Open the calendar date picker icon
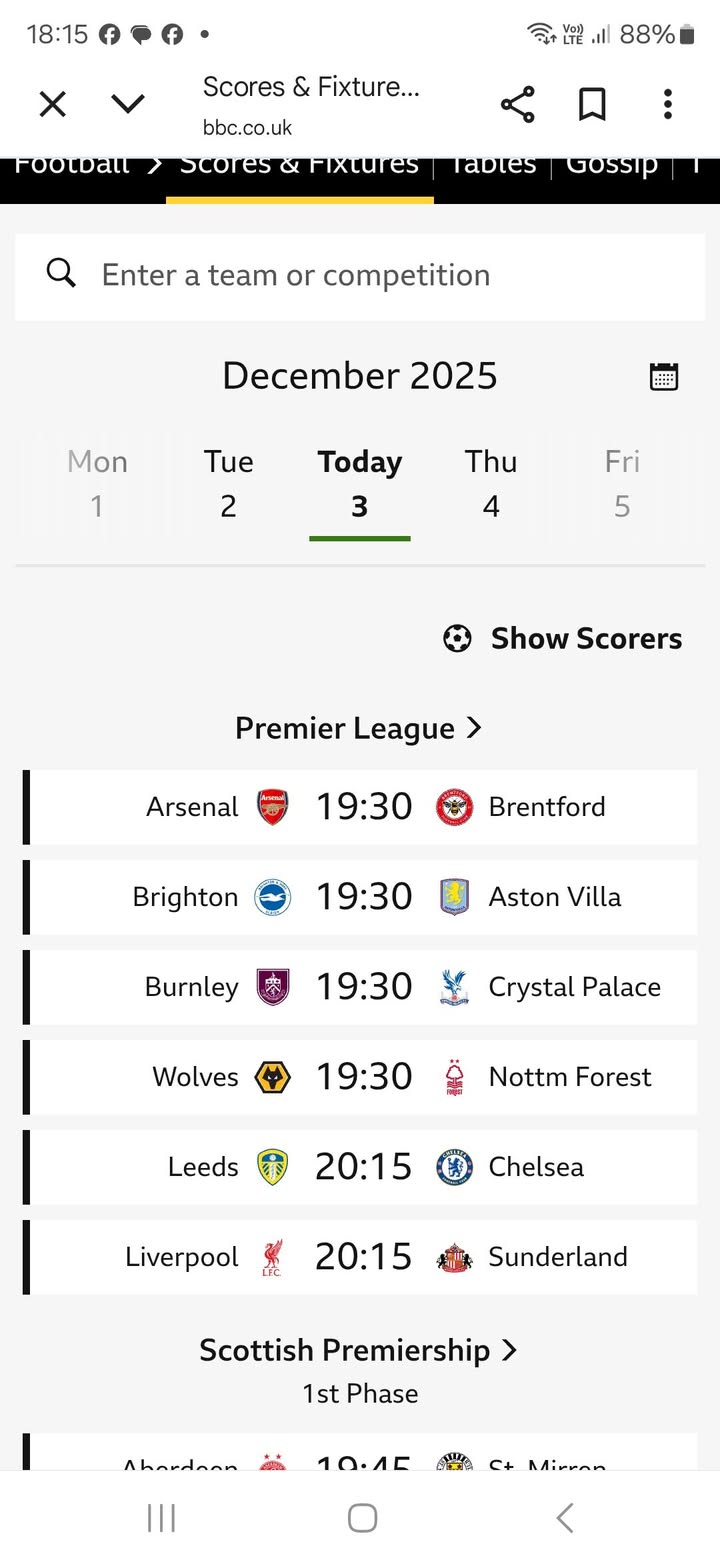Viewport: 720px width, 1560px height. (x=664, y=376)
